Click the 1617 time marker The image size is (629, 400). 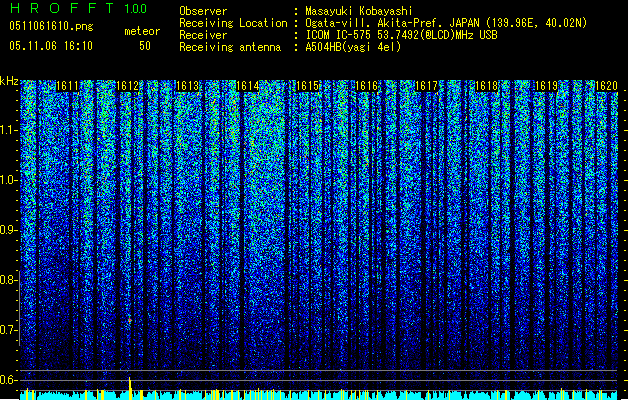pyautogui.click(x=427, y=86)
